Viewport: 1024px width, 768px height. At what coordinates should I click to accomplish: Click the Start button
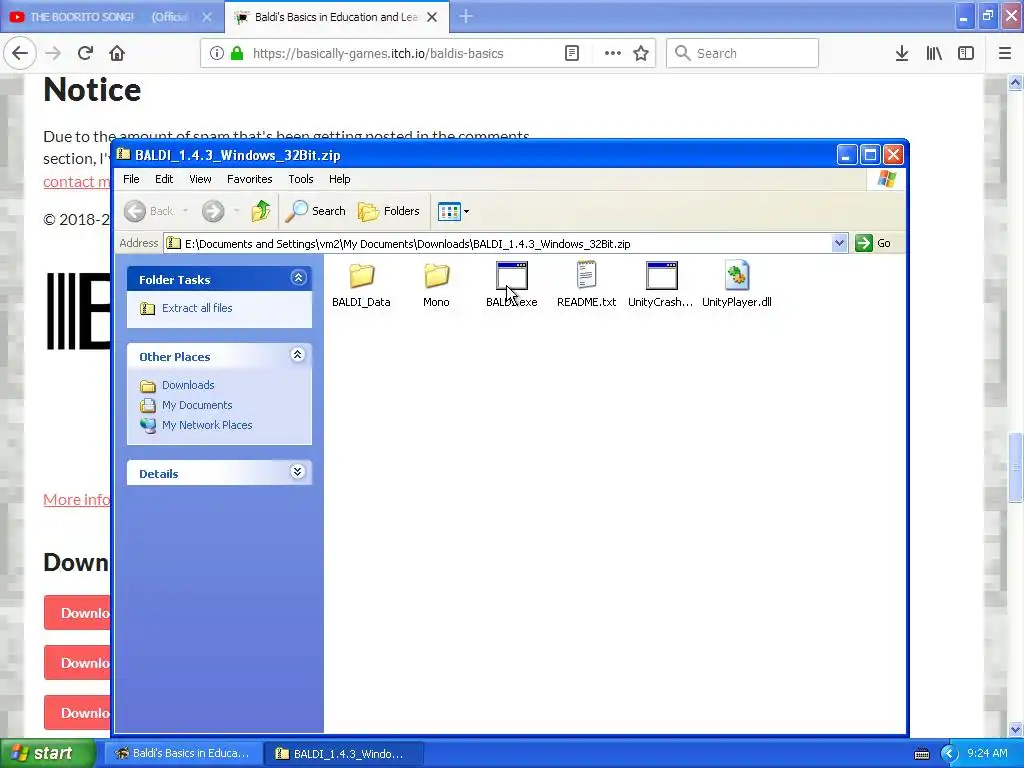(47, 753)
